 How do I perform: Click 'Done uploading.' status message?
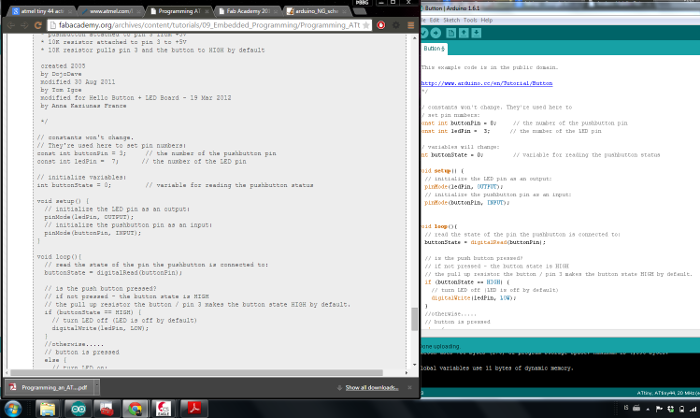click(440, 346)
